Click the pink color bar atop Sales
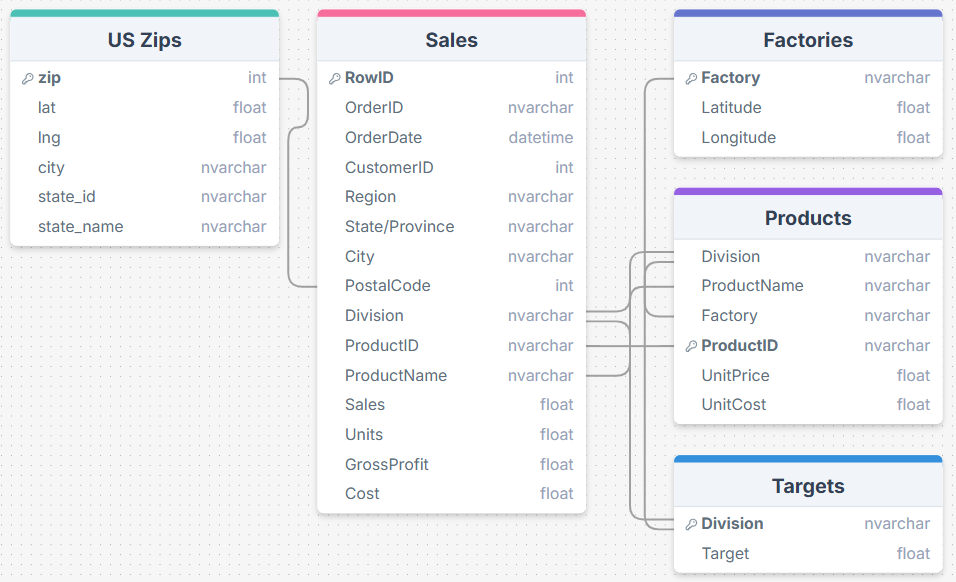Viewport: 956px width, 582px height. coord(451,13)
